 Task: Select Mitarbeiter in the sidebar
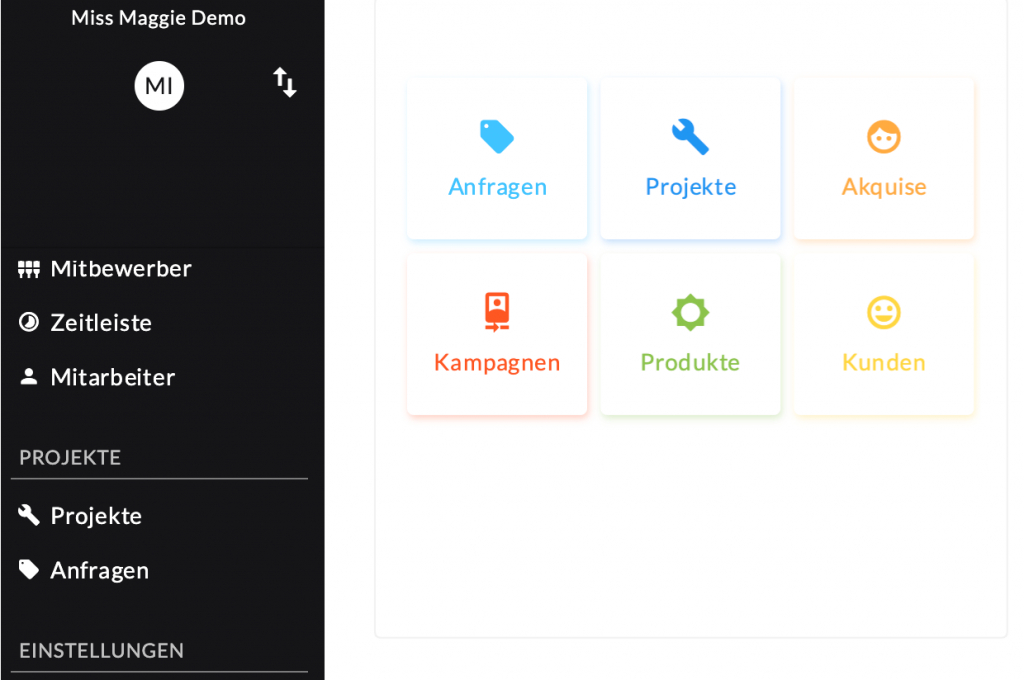pyautogui.click(x=113, y=377)
